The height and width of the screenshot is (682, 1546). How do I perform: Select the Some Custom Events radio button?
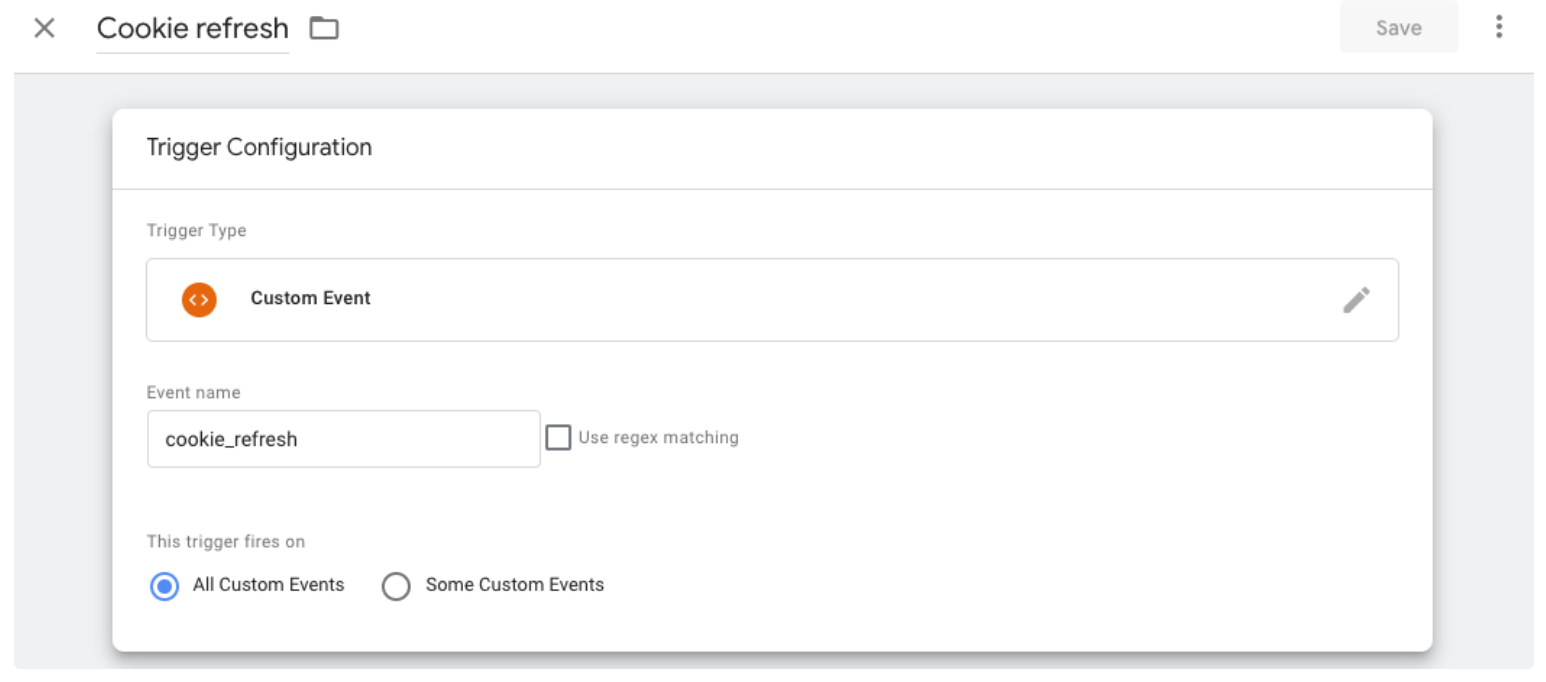click(396, 586)
